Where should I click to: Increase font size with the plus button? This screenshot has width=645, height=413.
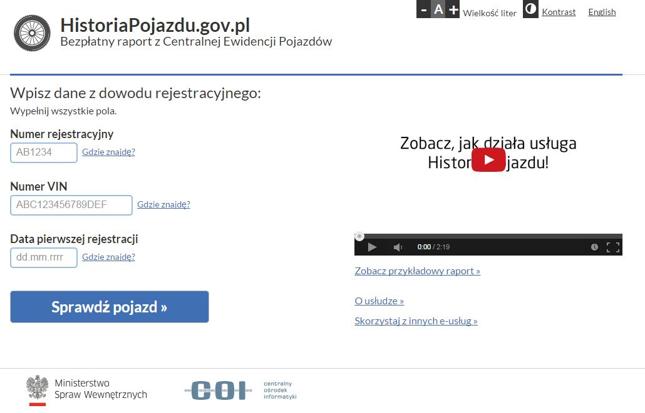coord(453,10)
